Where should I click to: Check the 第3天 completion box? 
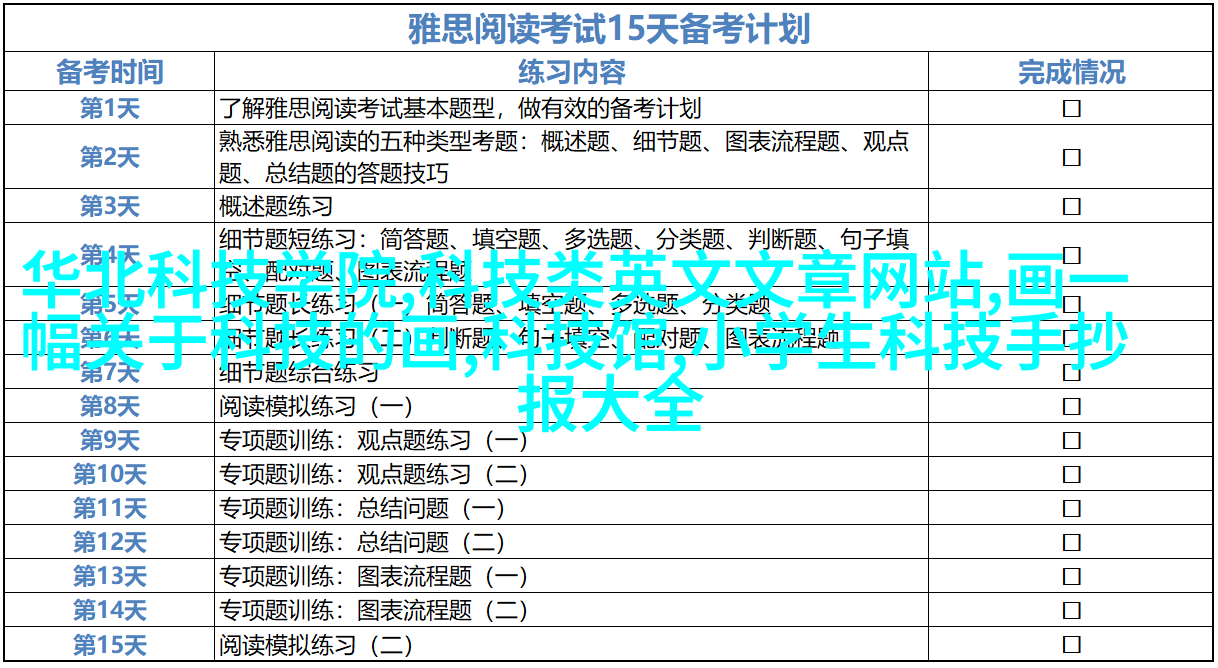(1071, 206)
